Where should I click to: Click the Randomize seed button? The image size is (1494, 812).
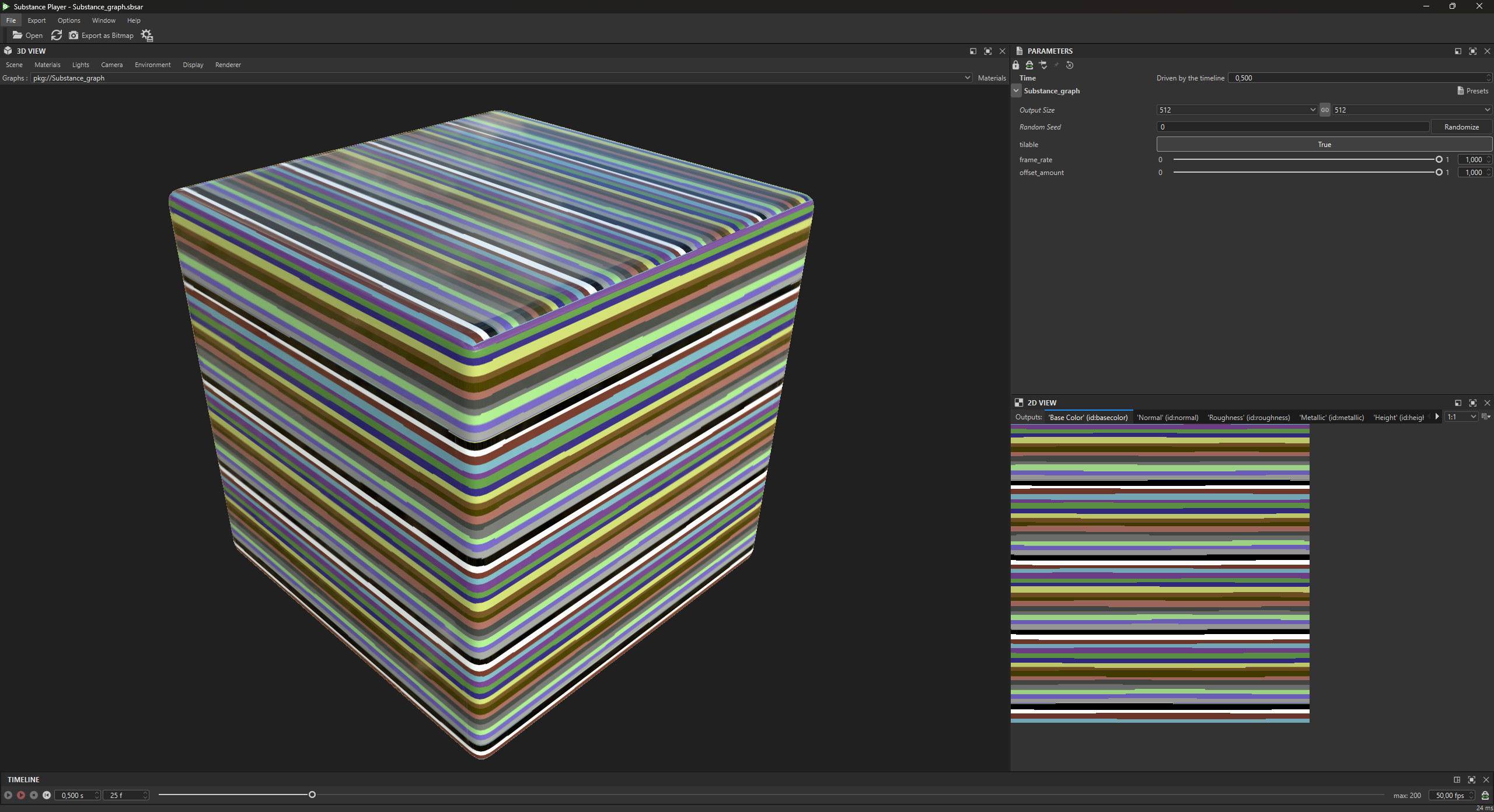point(1461,127)
